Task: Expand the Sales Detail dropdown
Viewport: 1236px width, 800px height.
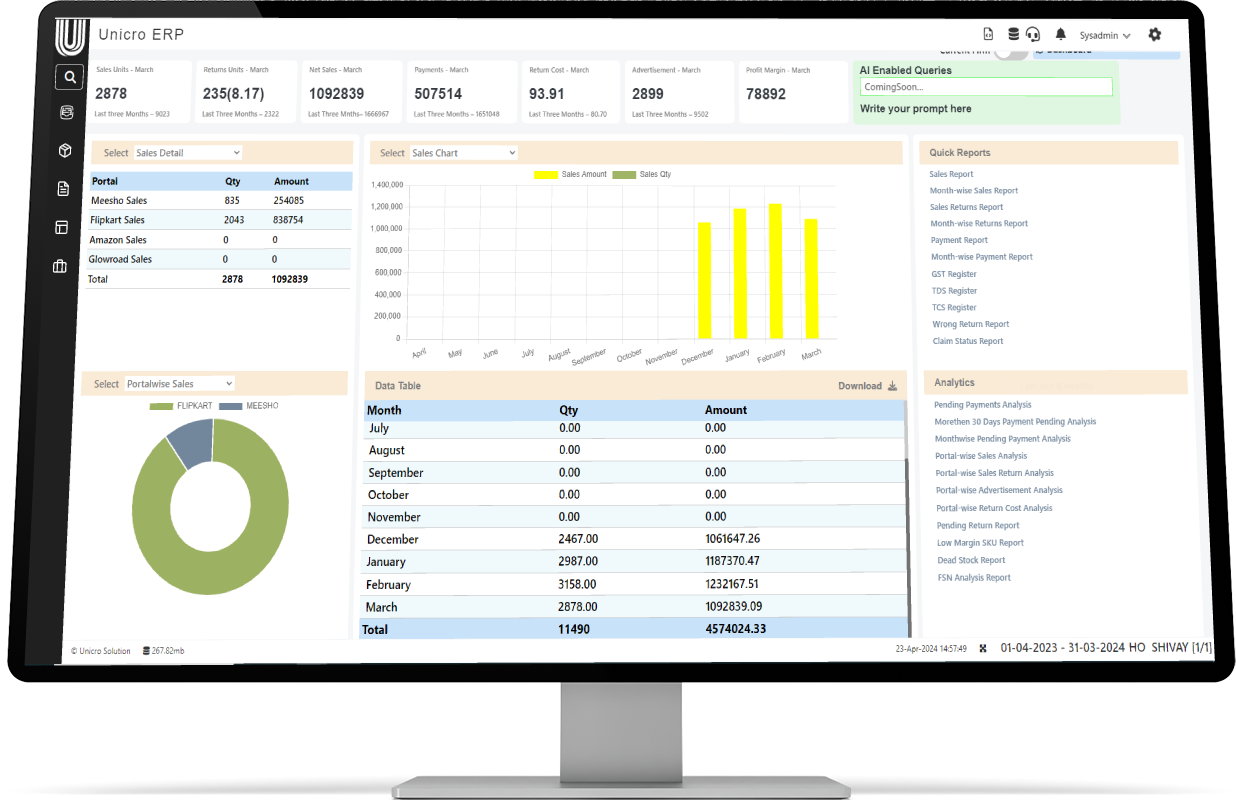Action: (187, 153)
